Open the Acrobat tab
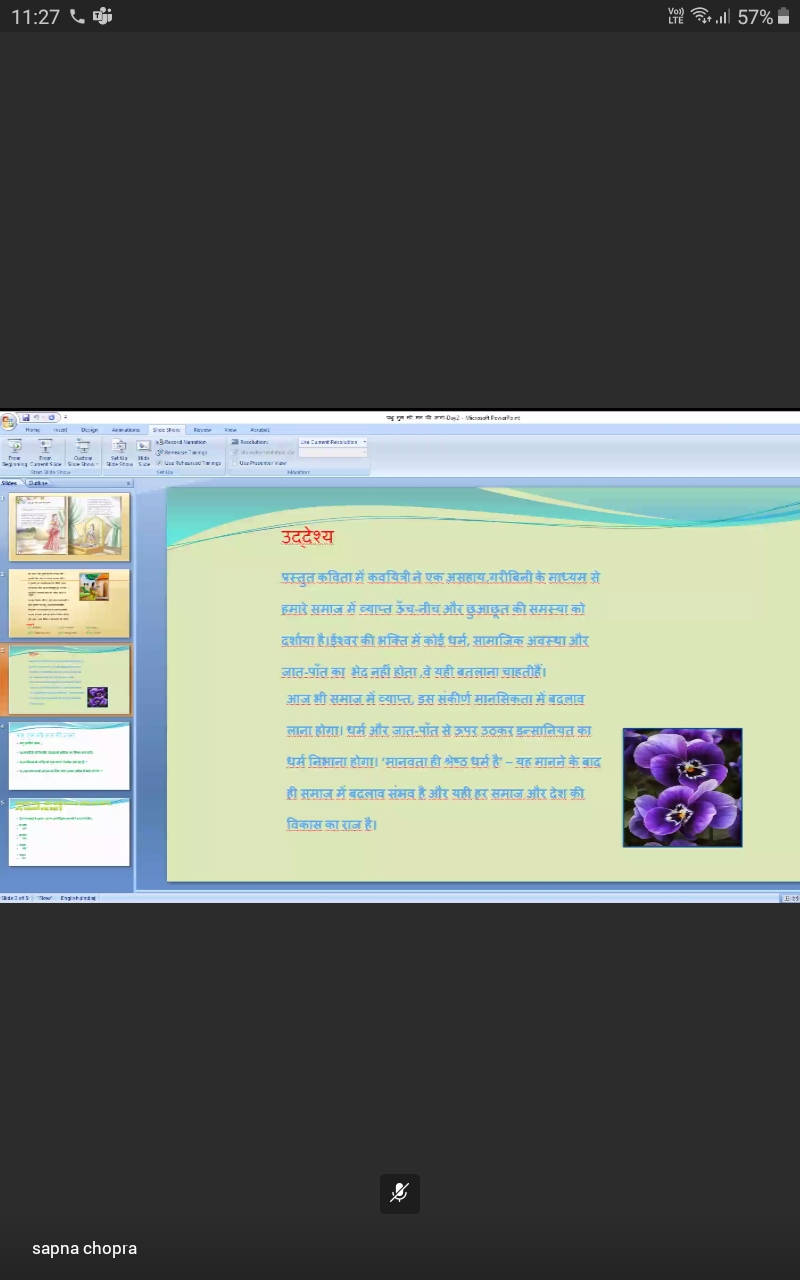The width and height of the screenshot is (800, 1280). (260, 430)
